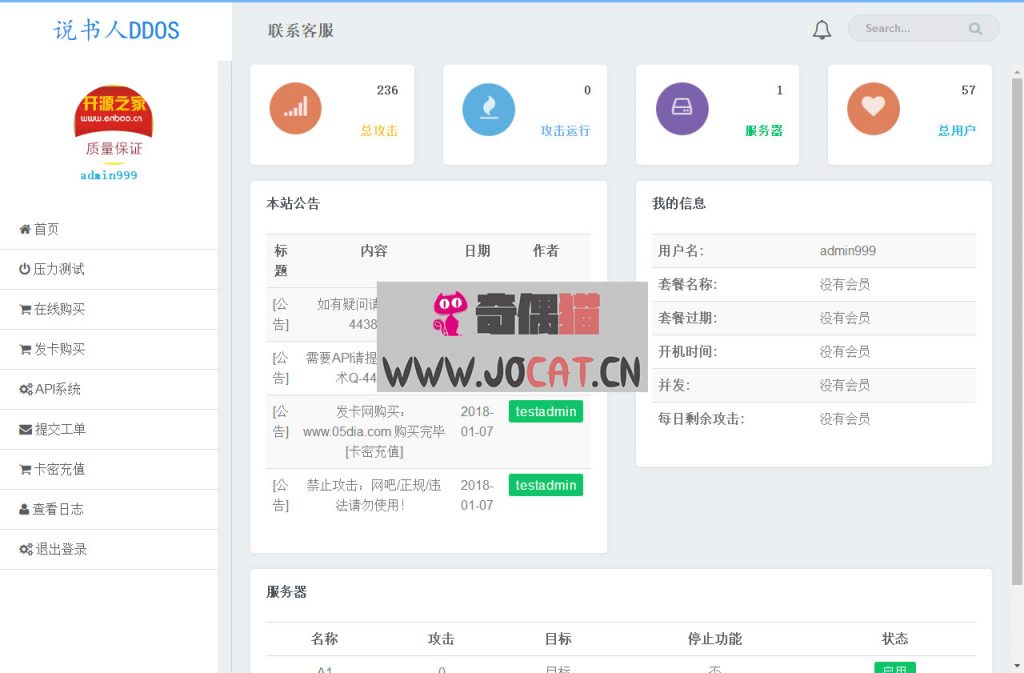Click 没有会员 value beside 每日剩余攻击
The image size is (1024, 673).
coord(844,419)
